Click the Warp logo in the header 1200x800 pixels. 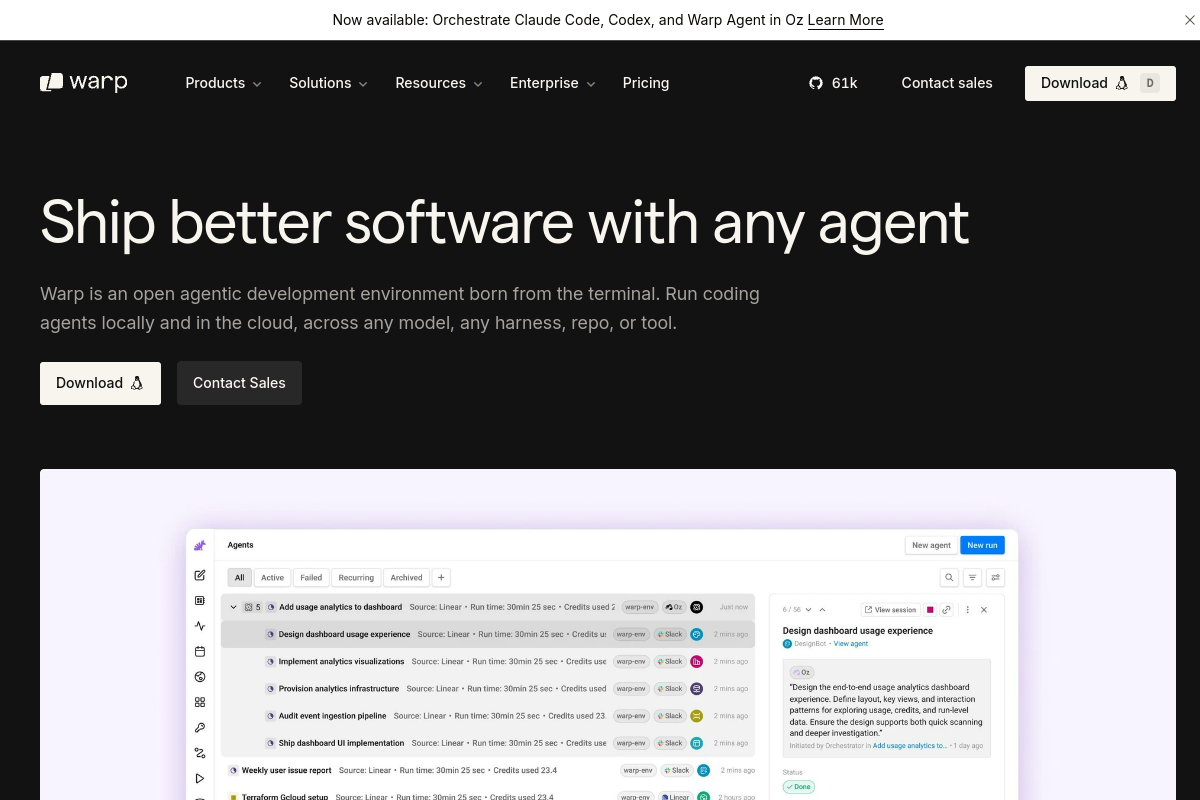click(84, 83)
